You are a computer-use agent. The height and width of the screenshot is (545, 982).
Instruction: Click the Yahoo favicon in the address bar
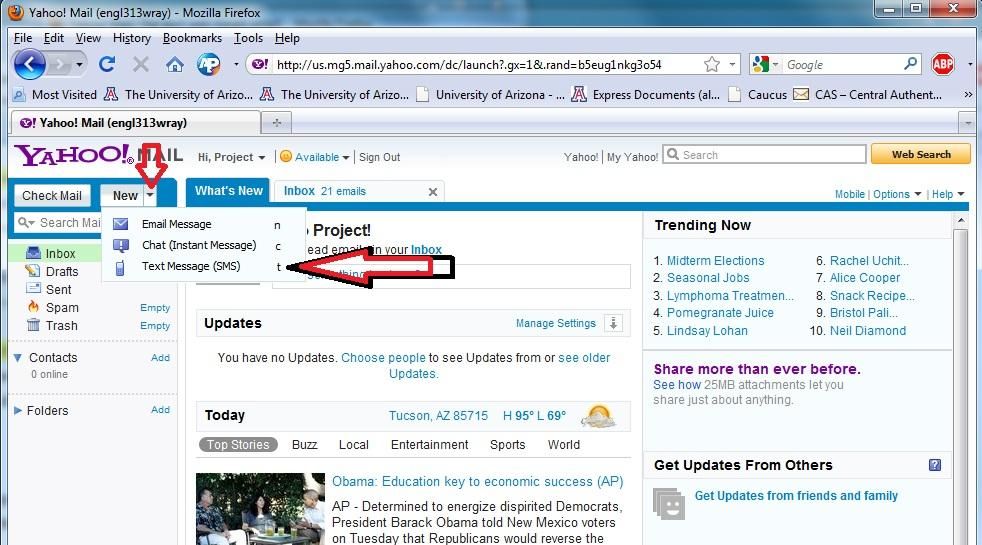point(259,64)
